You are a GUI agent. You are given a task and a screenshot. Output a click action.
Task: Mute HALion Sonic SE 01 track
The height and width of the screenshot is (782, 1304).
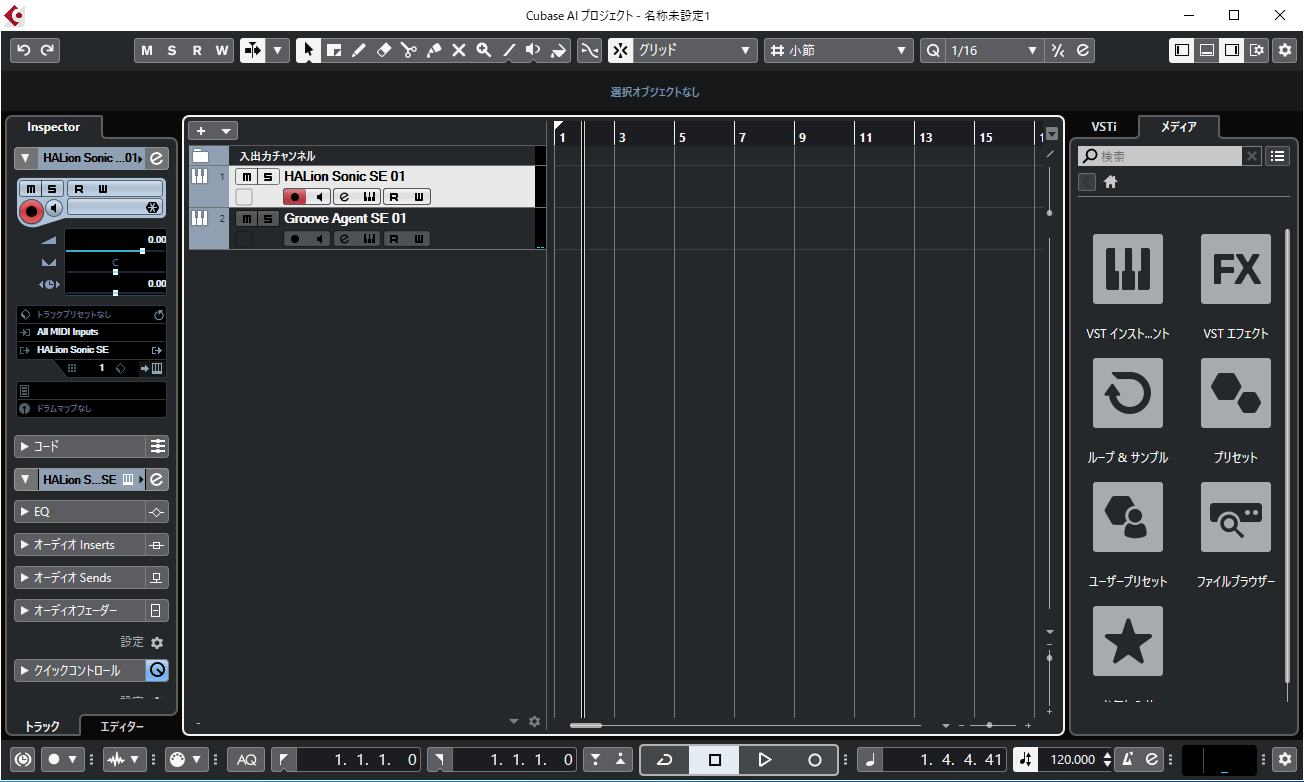[246, 177]
